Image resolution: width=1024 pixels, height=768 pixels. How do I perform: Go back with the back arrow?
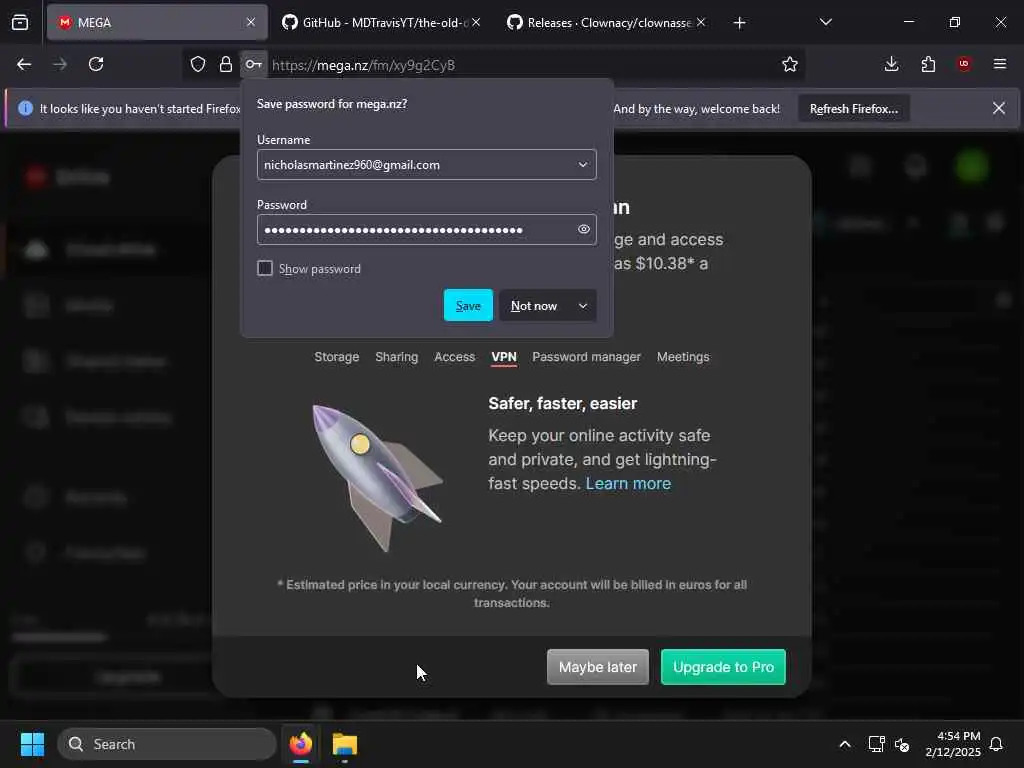pos(24,64)
